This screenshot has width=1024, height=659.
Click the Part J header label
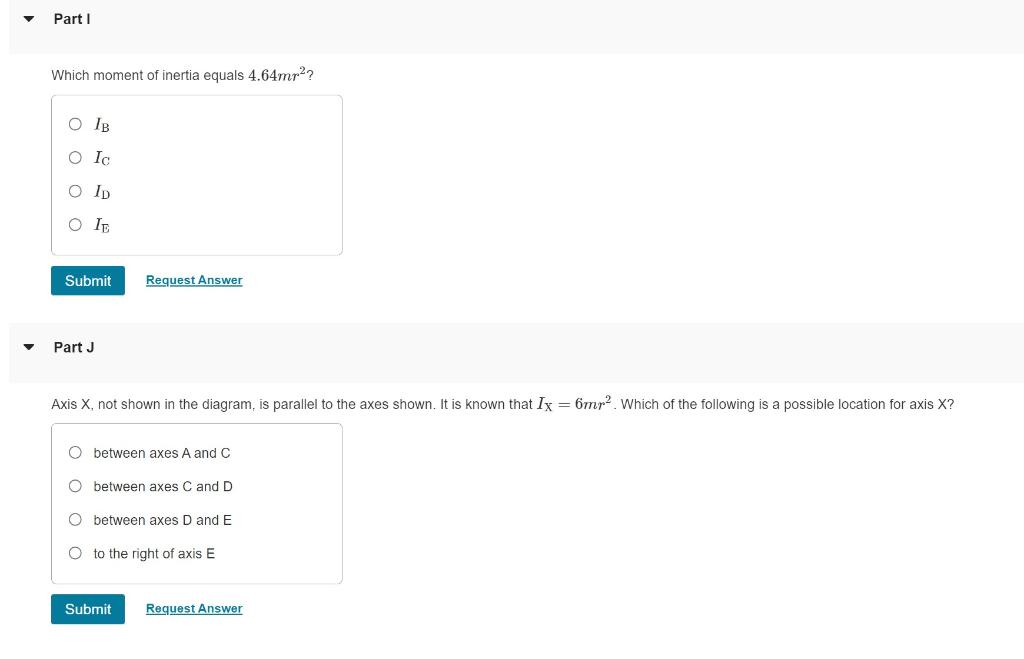tap(73, 347)
